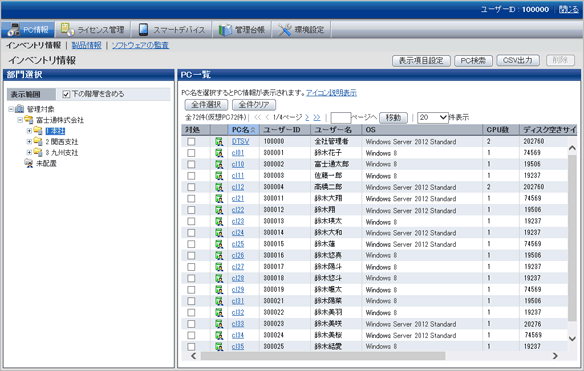Click the PC status icon for cl21

pos(219,199)
